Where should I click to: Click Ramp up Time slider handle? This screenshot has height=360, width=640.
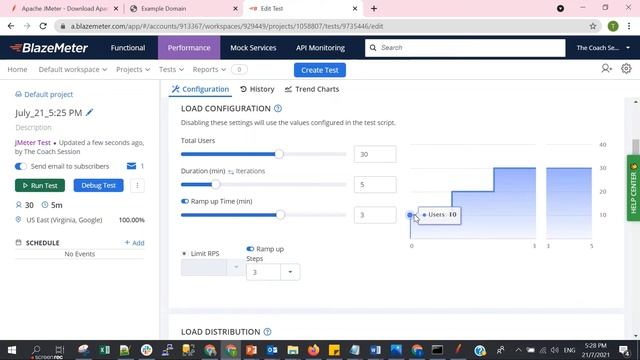tap(280, 215)
